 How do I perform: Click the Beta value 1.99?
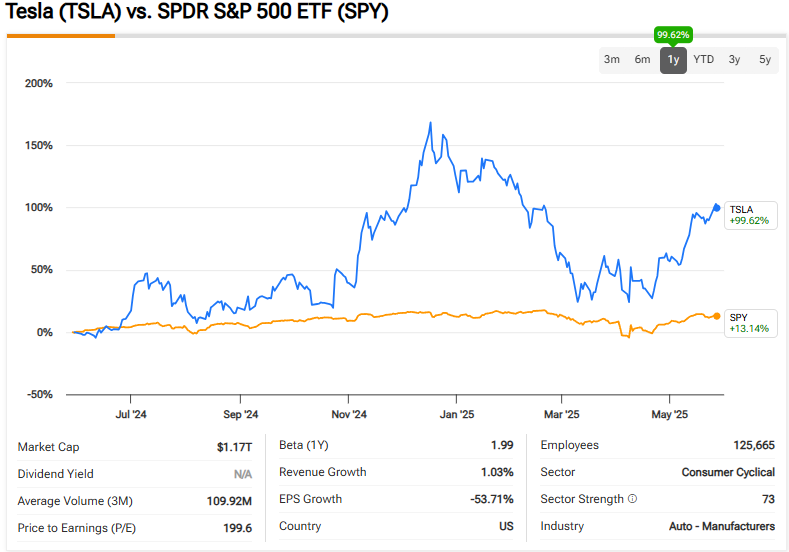click(x=502, y=445)
